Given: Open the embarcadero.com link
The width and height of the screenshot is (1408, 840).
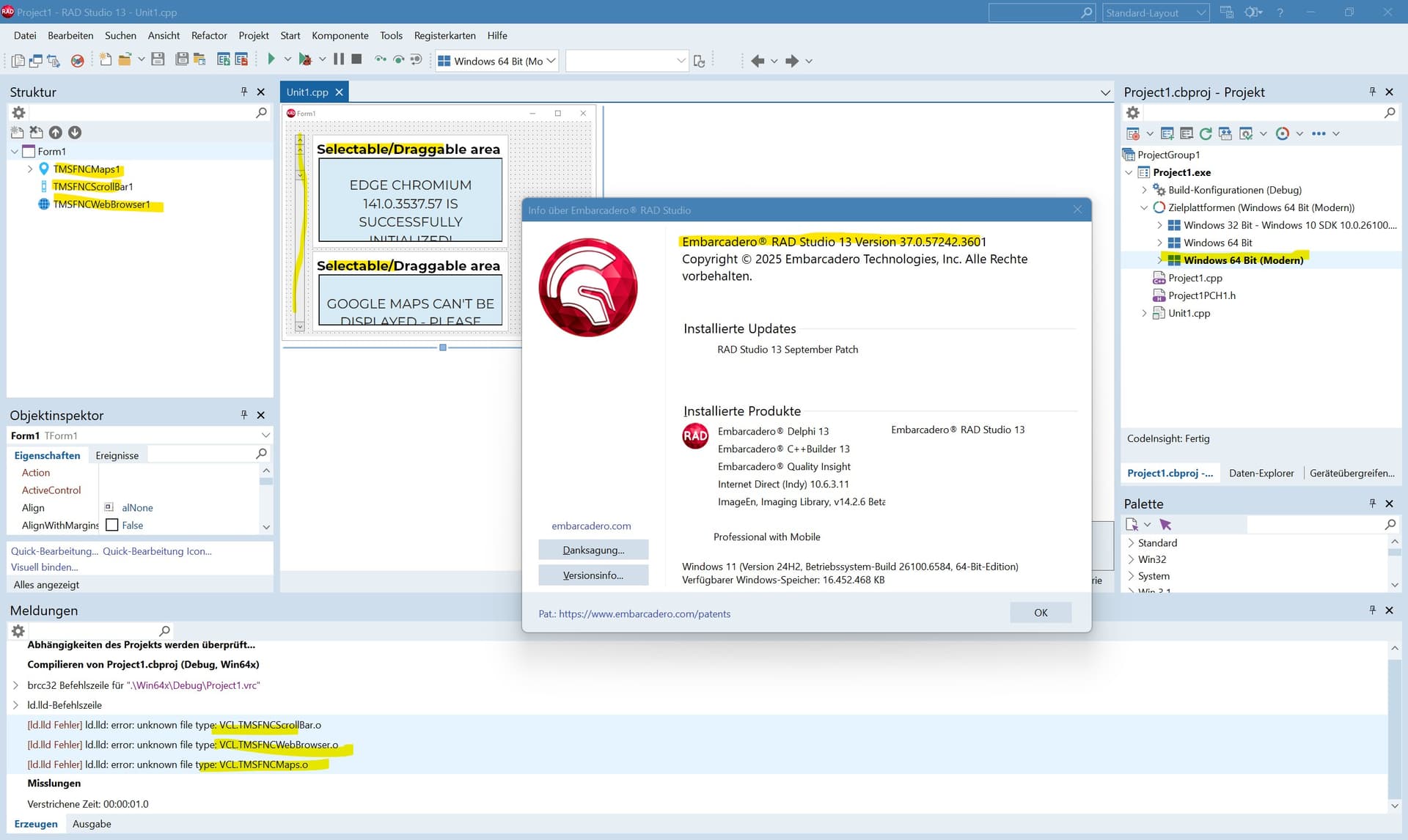Looking at the screenshot, I should 591,526.
